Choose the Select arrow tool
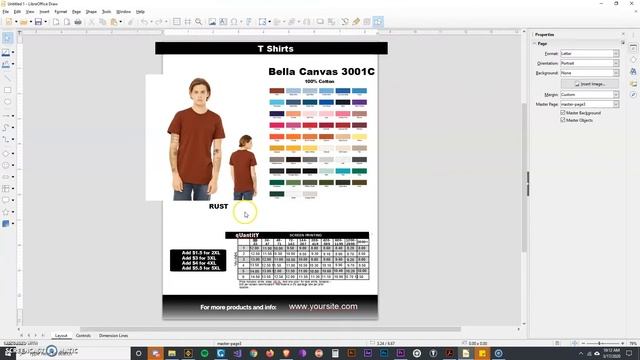The image size is (640, 360). click(7, 38)
